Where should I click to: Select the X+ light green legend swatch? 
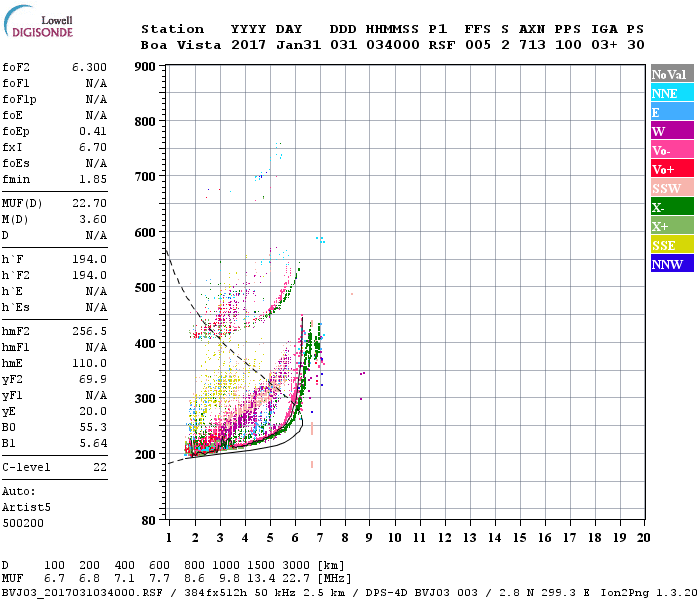671,226
